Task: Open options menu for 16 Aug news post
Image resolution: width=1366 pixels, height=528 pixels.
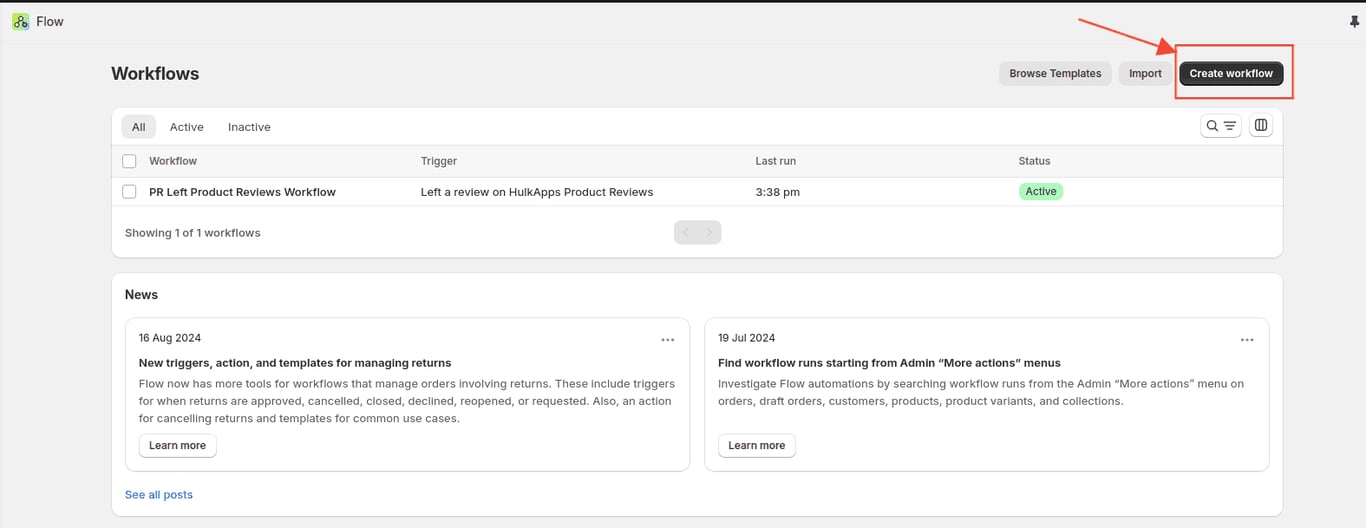Action: click(668, 340)
